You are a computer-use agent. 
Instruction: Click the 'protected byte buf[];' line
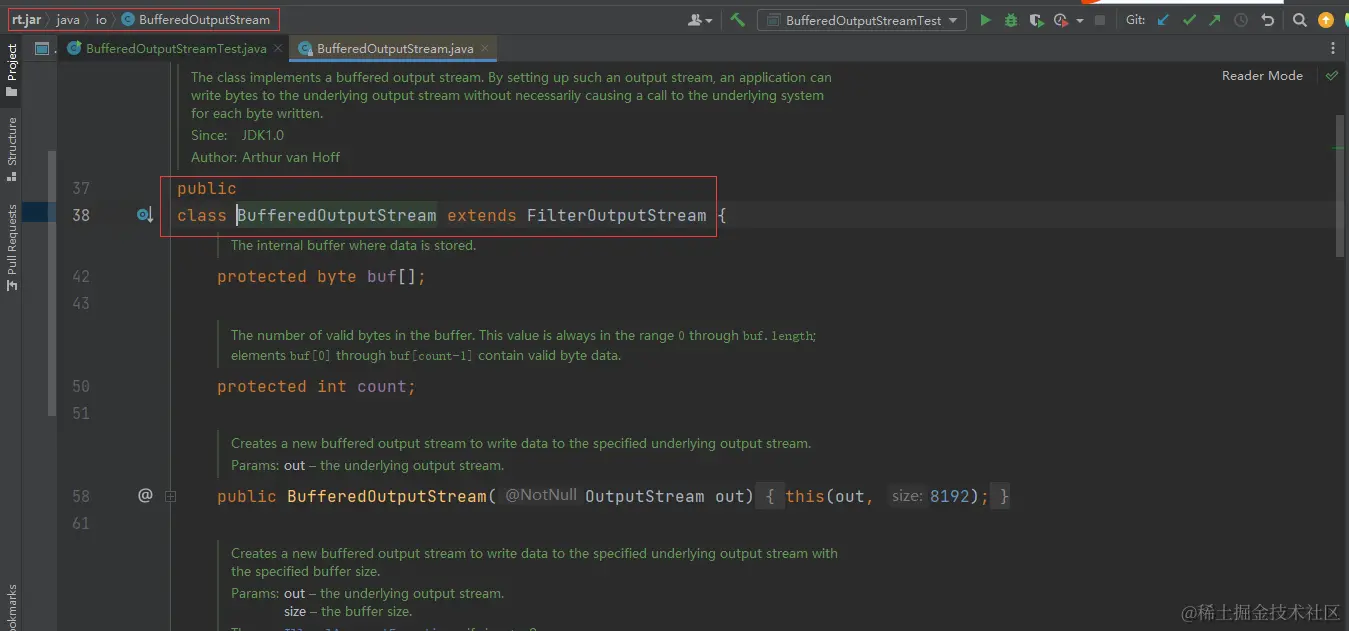coord(321,277)
